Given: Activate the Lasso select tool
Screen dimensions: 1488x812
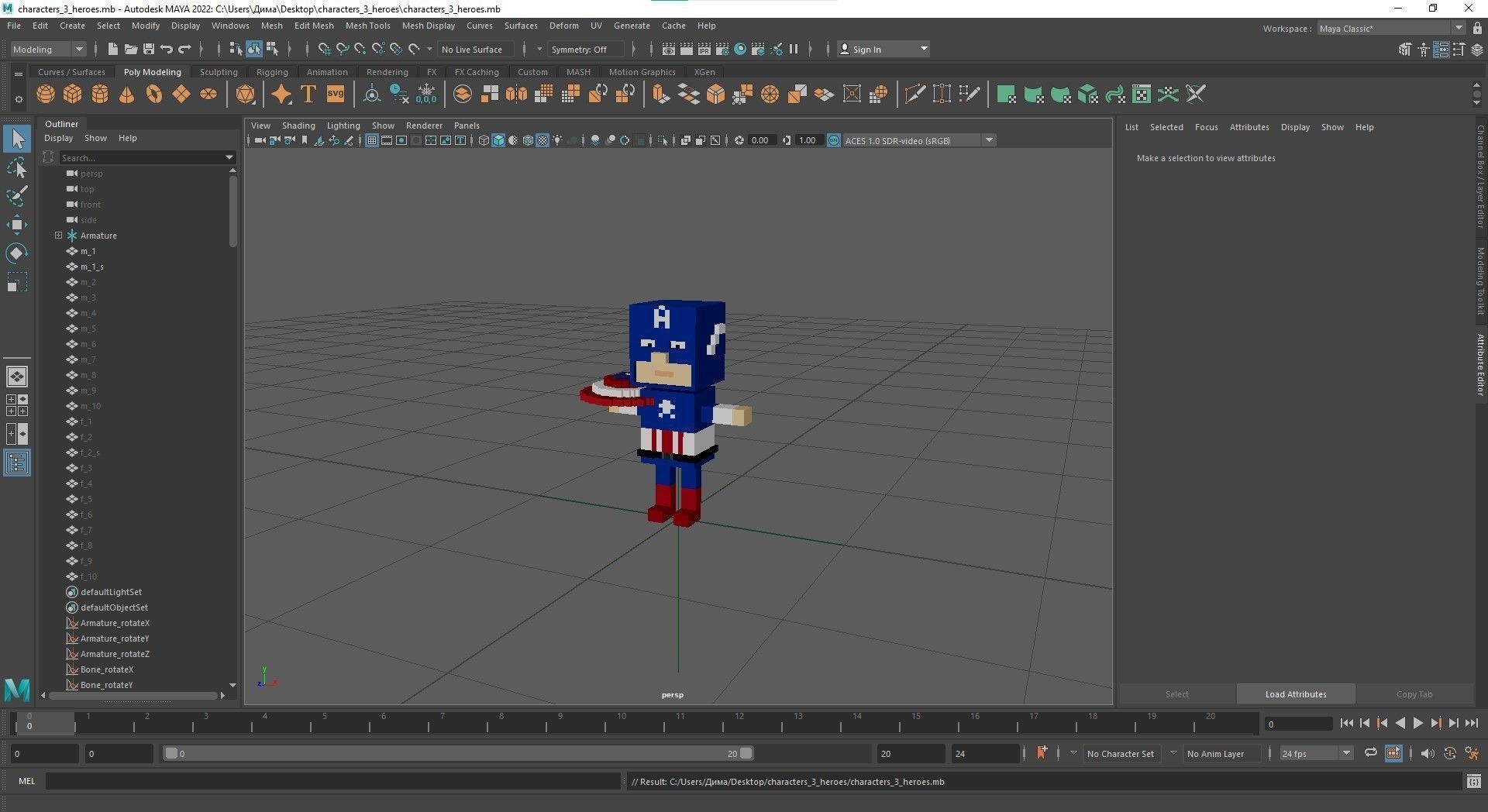Looking at the screenshot, I should click(x=17, y=167).
